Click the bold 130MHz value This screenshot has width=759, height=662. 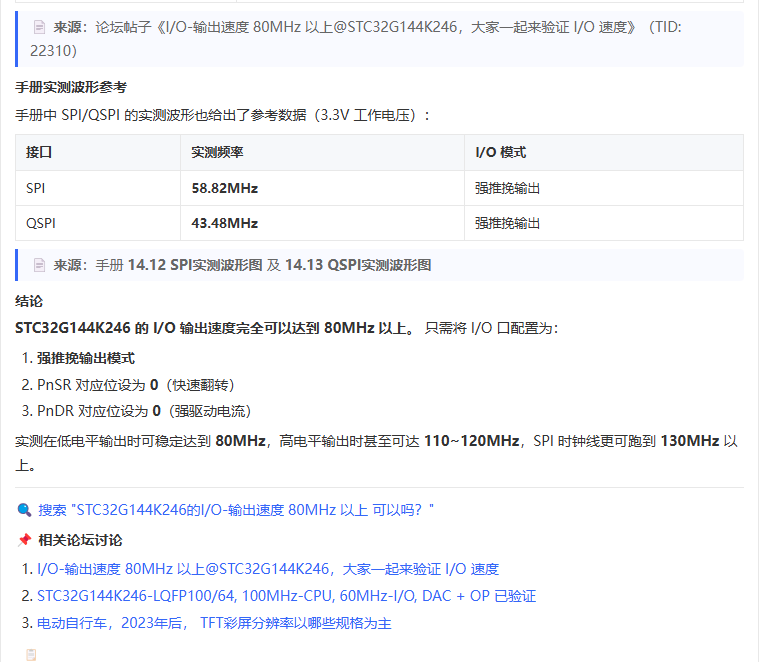click(x=690, y=441)
